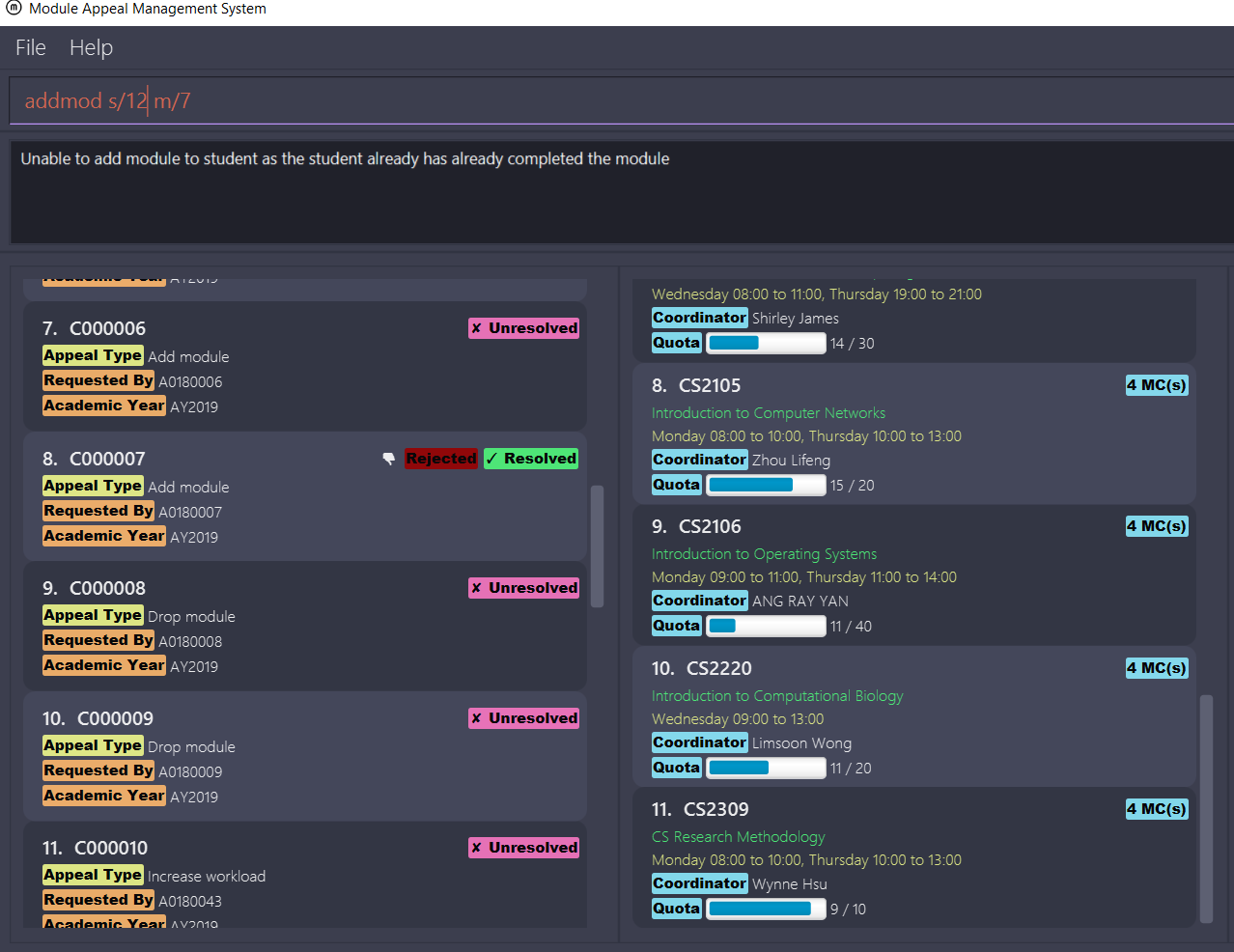
Task: Select appeal title 9. C000008
Action: [x=94, y=588]
